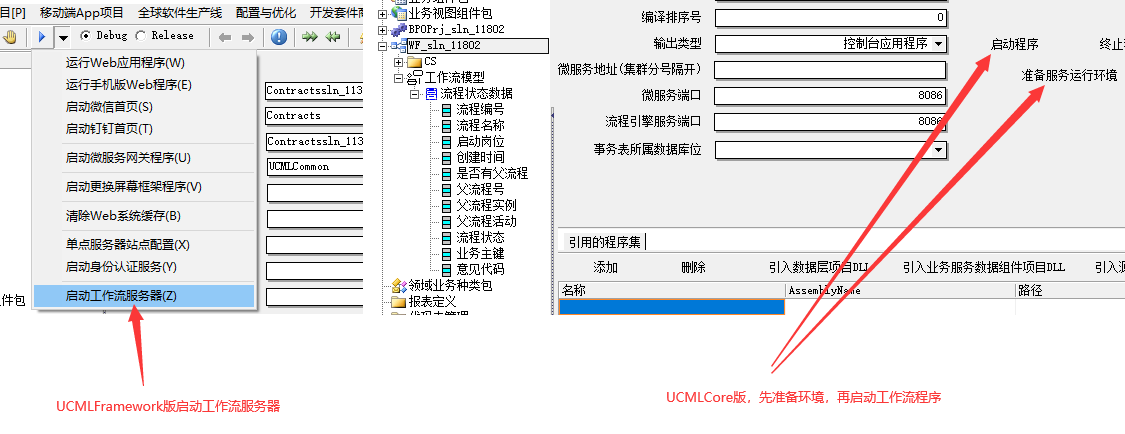This screenshot has height=434, width=1125.
Task: Click the 业务主键 field icon
Action: (446, 253)
